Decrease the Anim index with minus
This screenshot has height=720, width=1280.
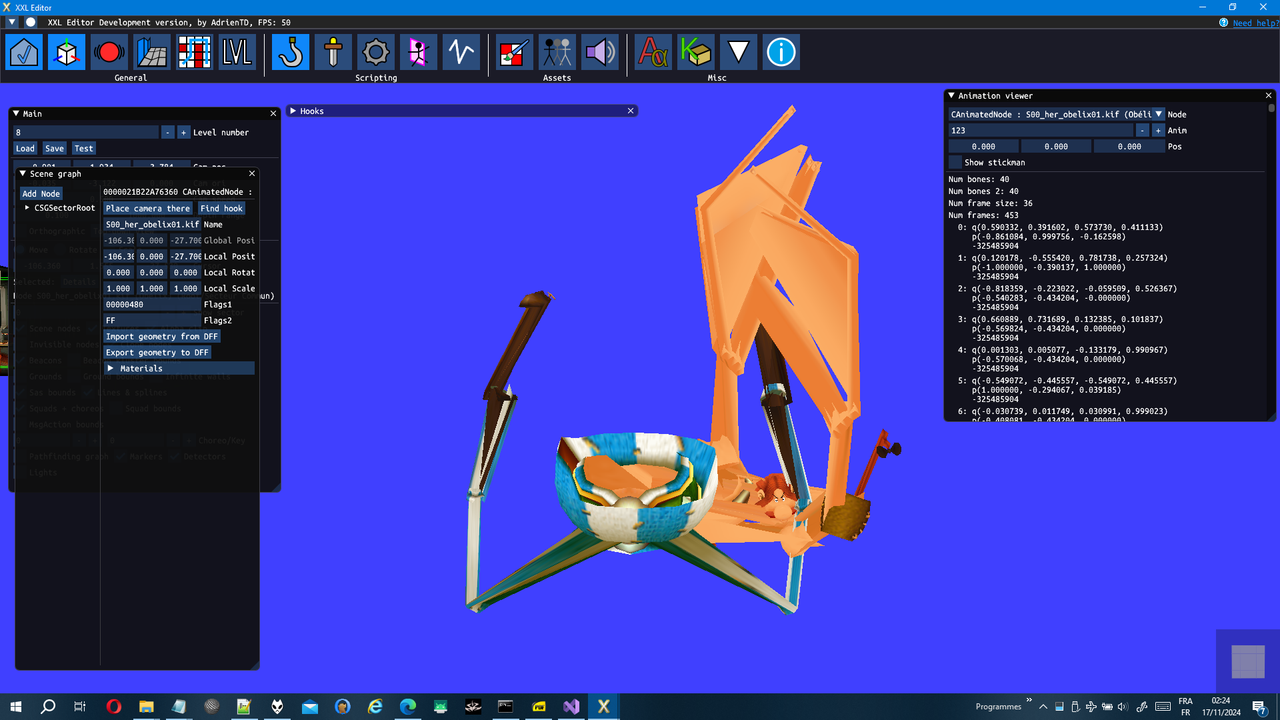1143,131
